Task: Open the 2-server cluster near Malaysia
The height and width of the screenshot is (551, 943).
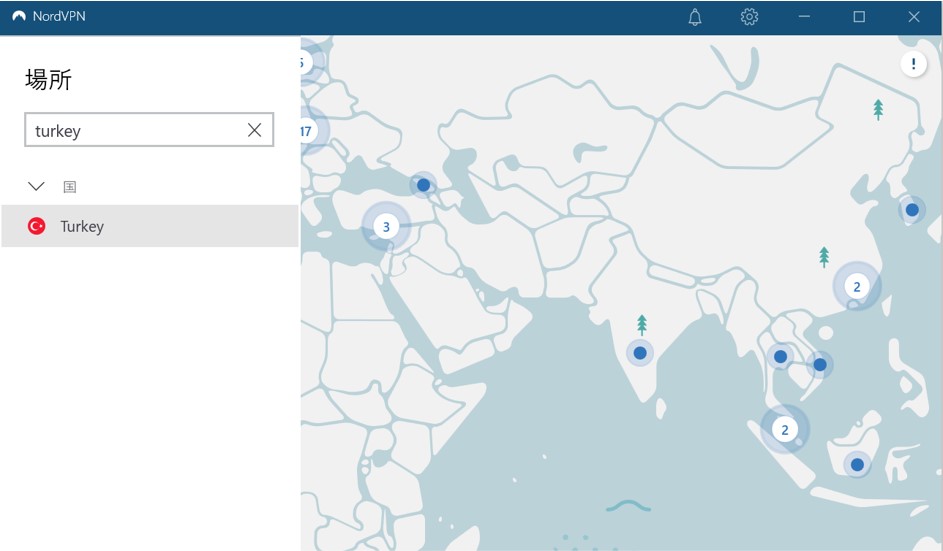Action: coord(785,430)
